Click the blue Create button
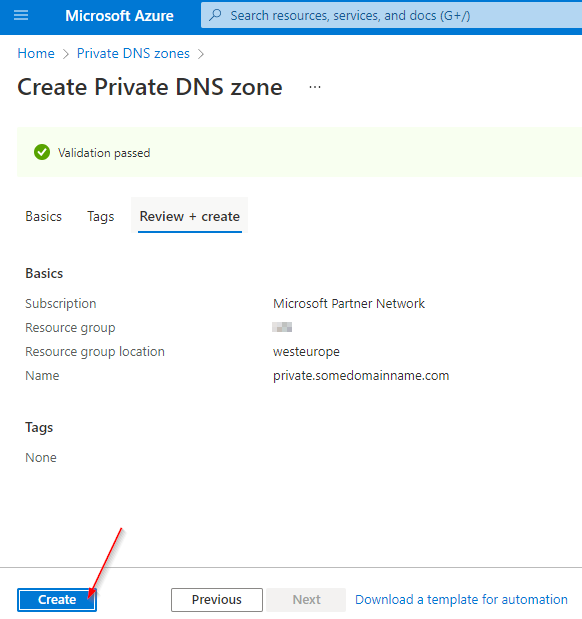The image size is (582, 619). coord(57,600)
